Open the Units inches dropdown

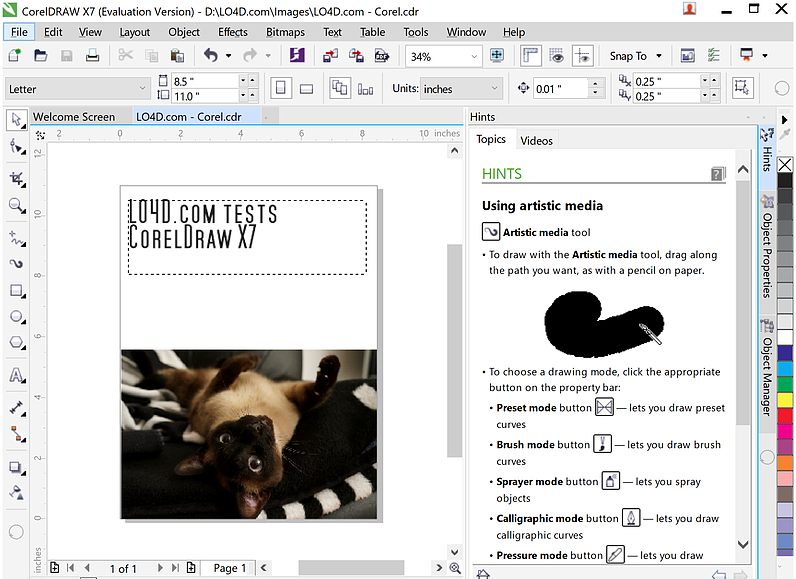pos(494,89)
